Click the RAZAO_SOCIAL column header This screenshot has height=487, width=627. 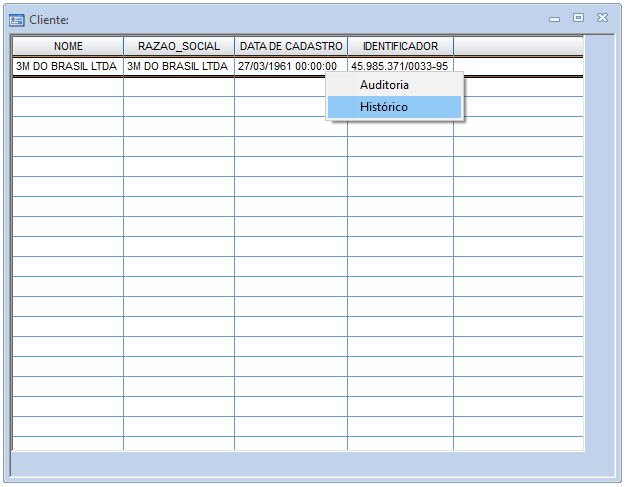click(x=179, y=46)
